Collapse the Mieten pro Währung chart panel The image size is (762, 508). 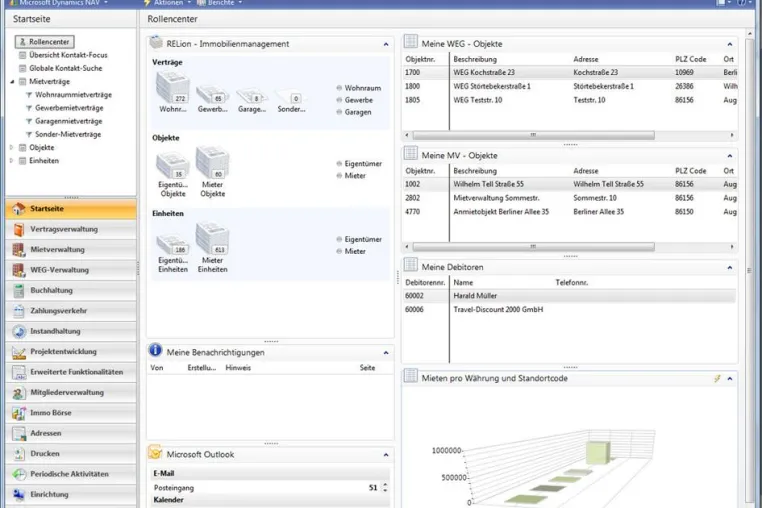[x=729, y=379]
